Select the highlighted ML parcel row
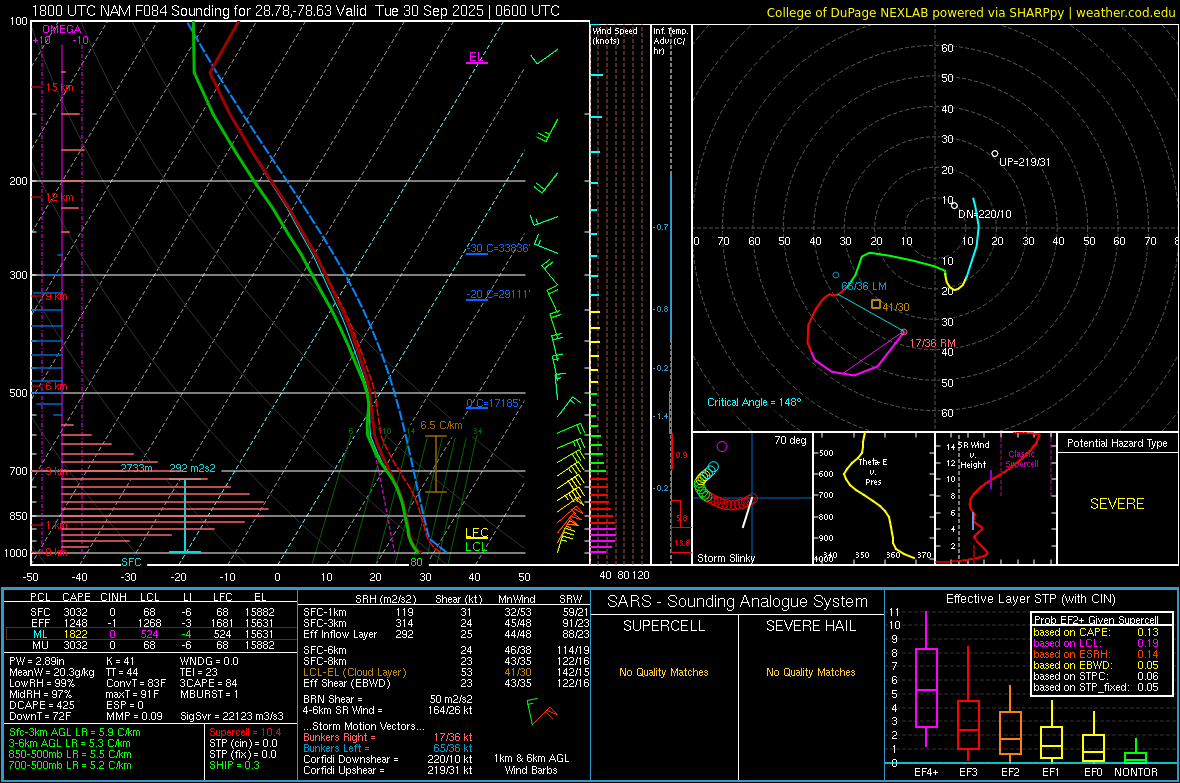 (x=149, y=634)
